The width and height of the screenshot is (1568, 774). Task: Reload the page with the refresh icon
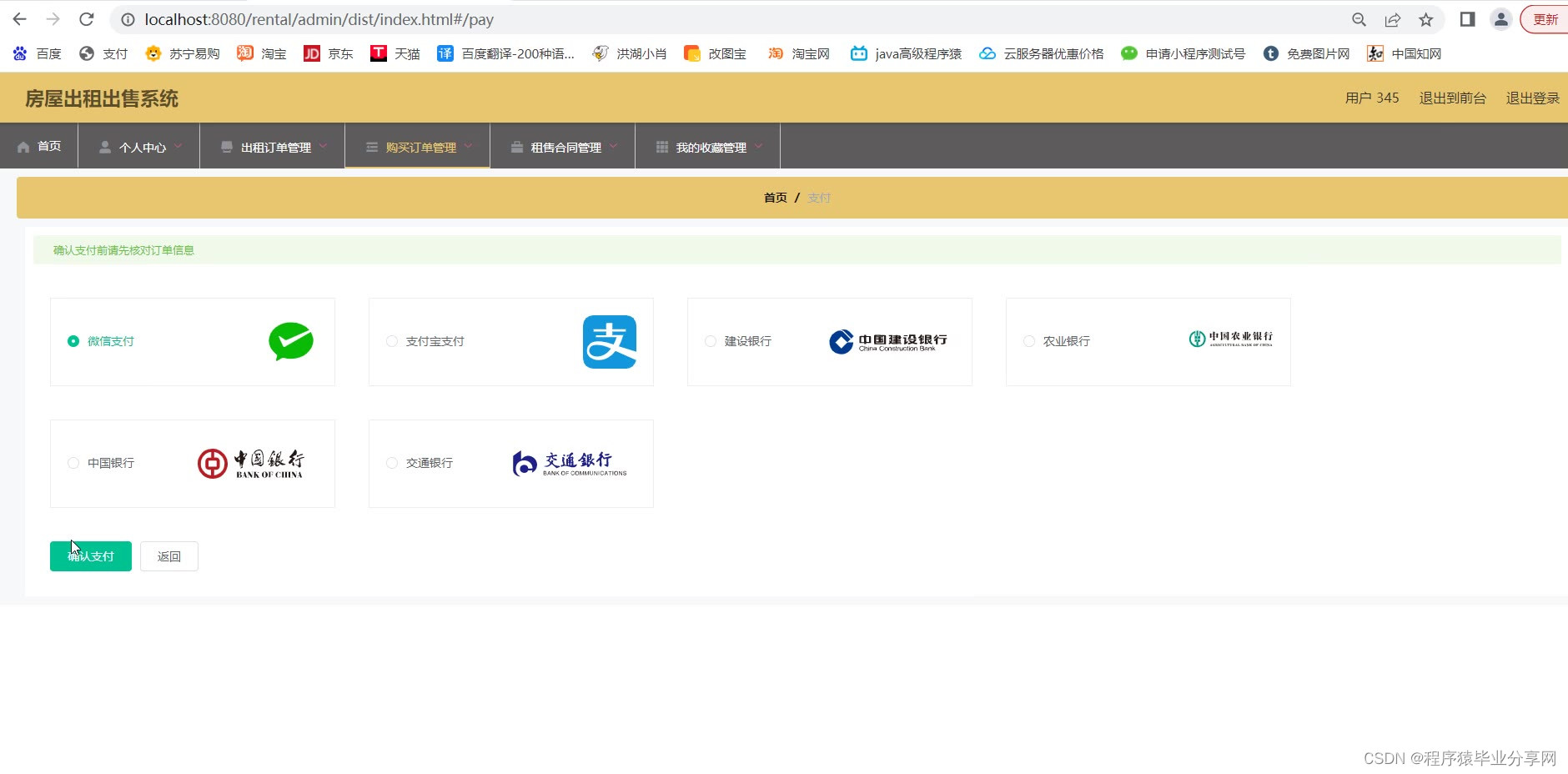(86, 19)
